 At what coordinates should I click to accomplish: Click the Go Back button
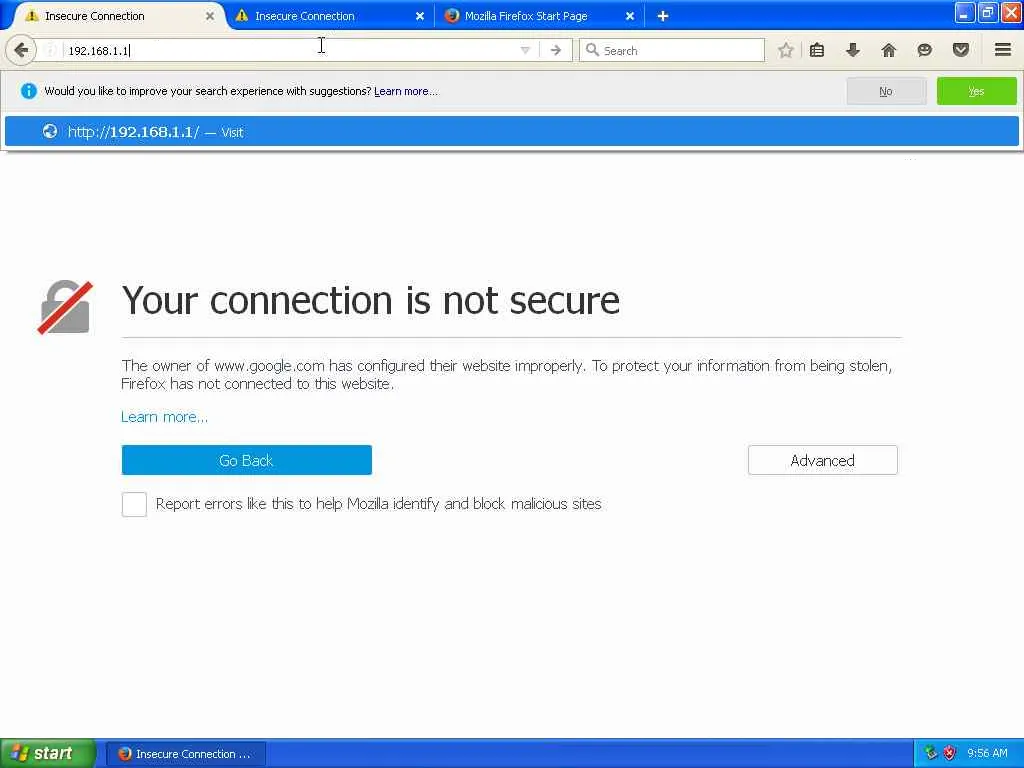tap(246, 460)
